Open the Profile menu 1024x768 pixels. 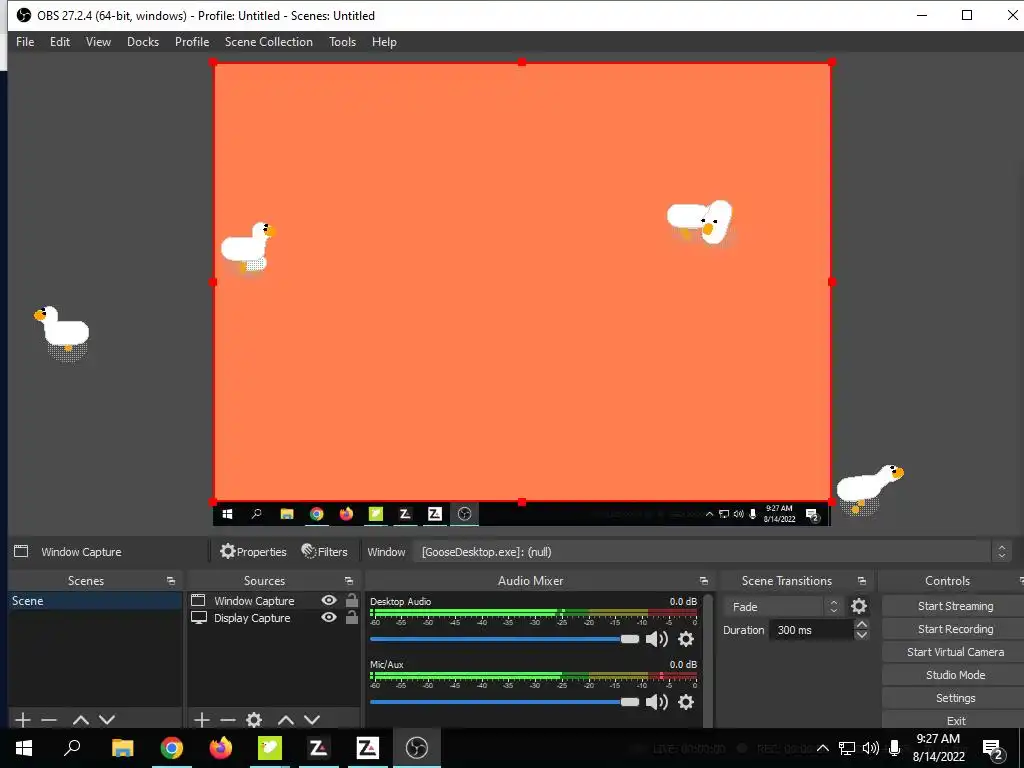click(x=192, y=42)
